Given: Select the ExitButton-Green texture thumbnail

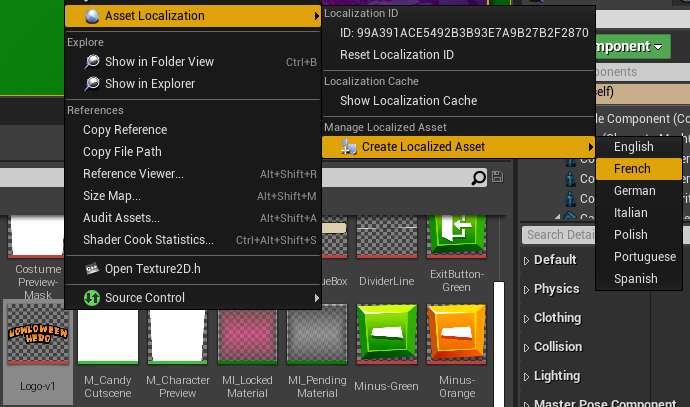Looking at the screenshot, I should pyautogui.click(x=456, y=237).
